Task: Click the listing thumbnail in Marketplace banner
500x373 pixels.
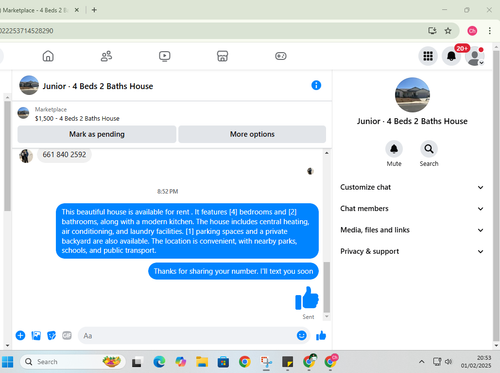Action: pos(23,113)
